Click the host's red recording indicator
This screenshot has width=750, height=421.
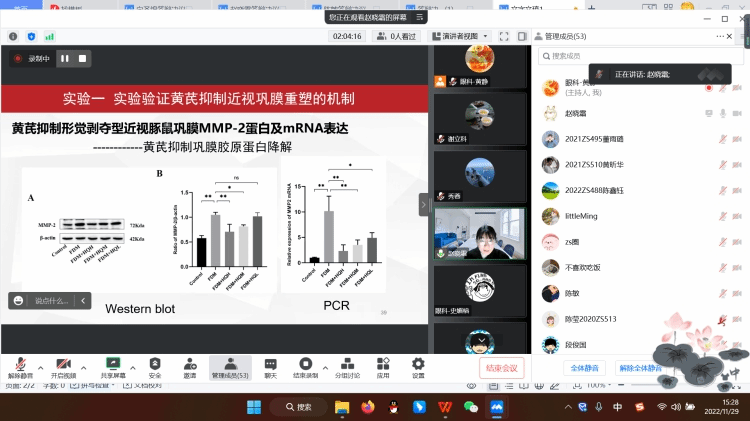point(709,88)
